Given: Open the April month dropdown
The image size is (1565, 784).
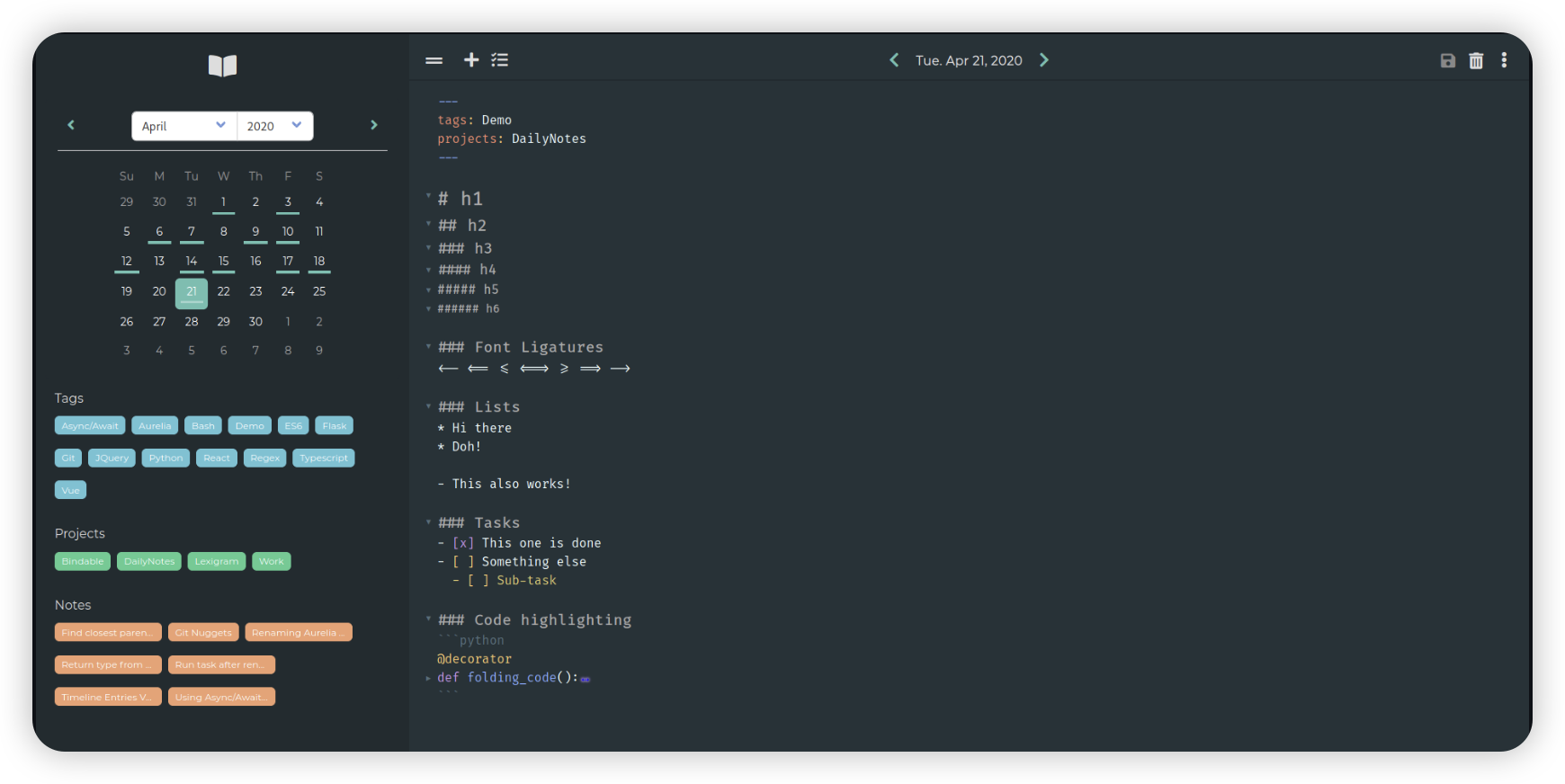Looking at the screenshot, I should coord(183,126).
